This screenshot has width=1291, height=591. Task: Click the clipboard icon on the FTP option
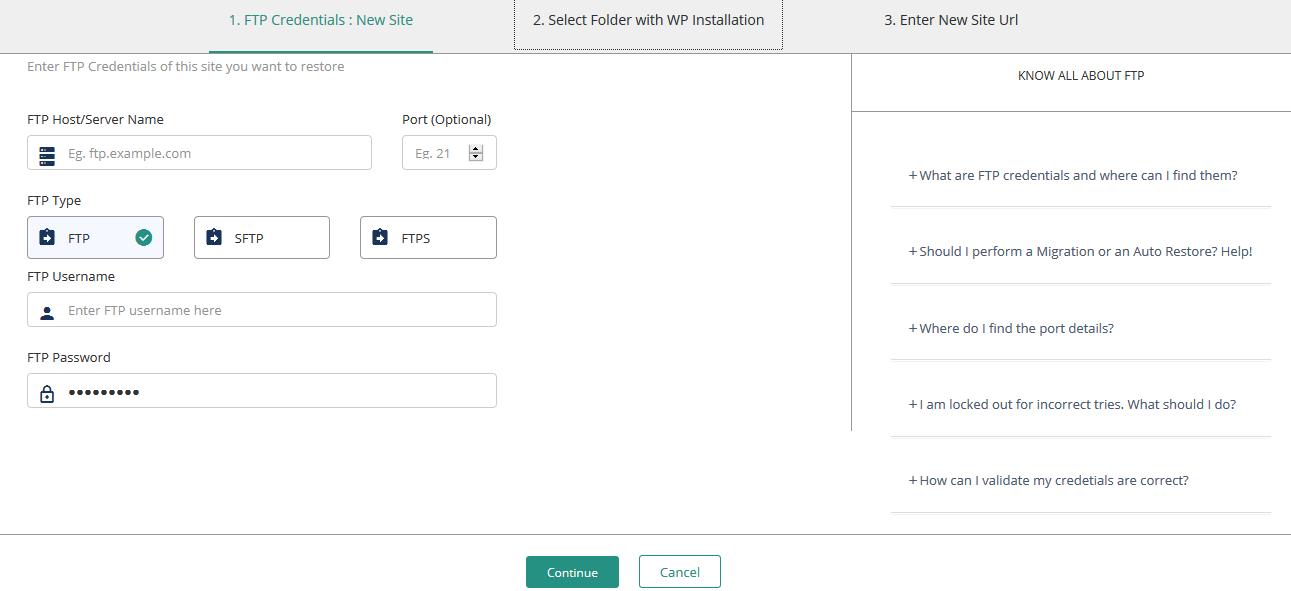pyautogui.click(x=47, y=238)
